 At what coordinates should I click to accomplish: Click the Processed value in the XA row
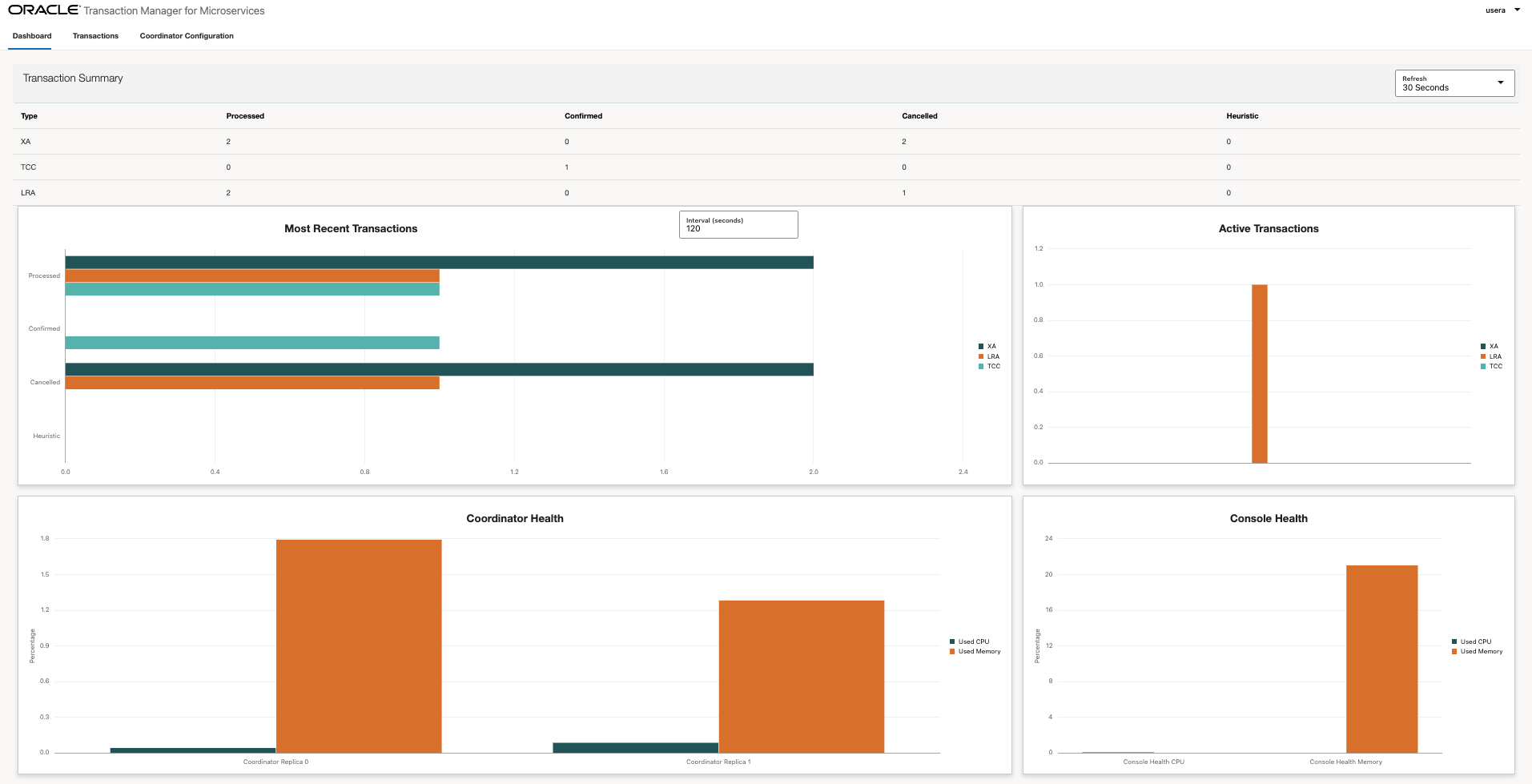228,142
